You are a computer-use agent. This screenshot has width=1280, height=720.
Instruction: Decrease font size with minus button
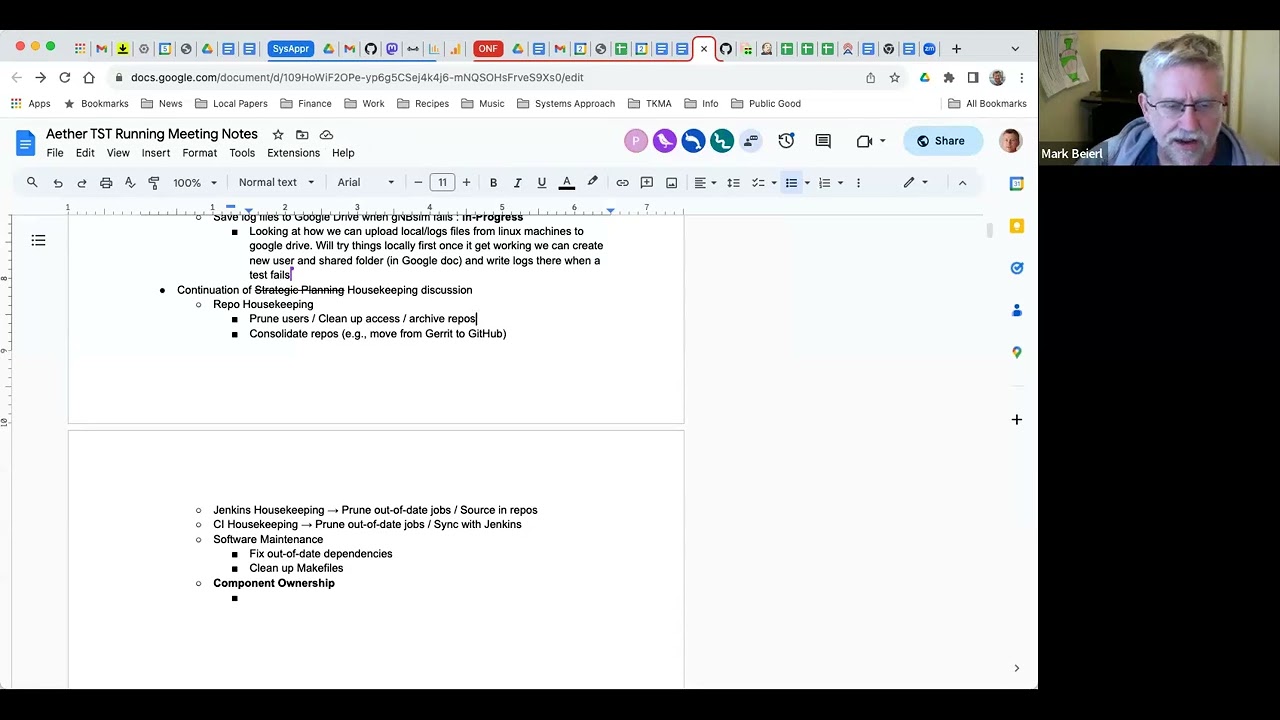pos(418,182)
